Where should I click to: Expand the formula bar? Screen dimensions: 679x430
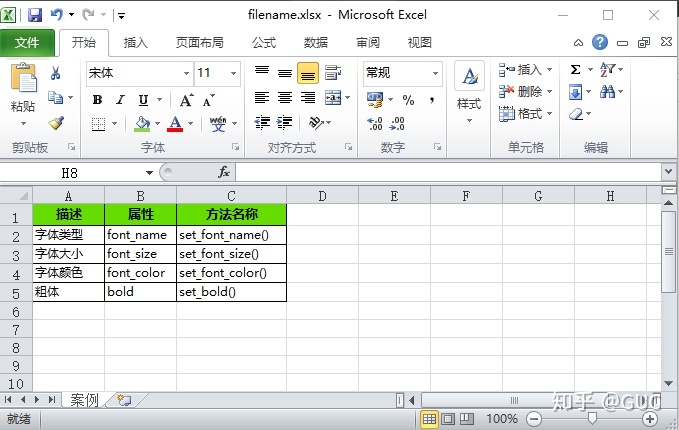pos(668,172)
